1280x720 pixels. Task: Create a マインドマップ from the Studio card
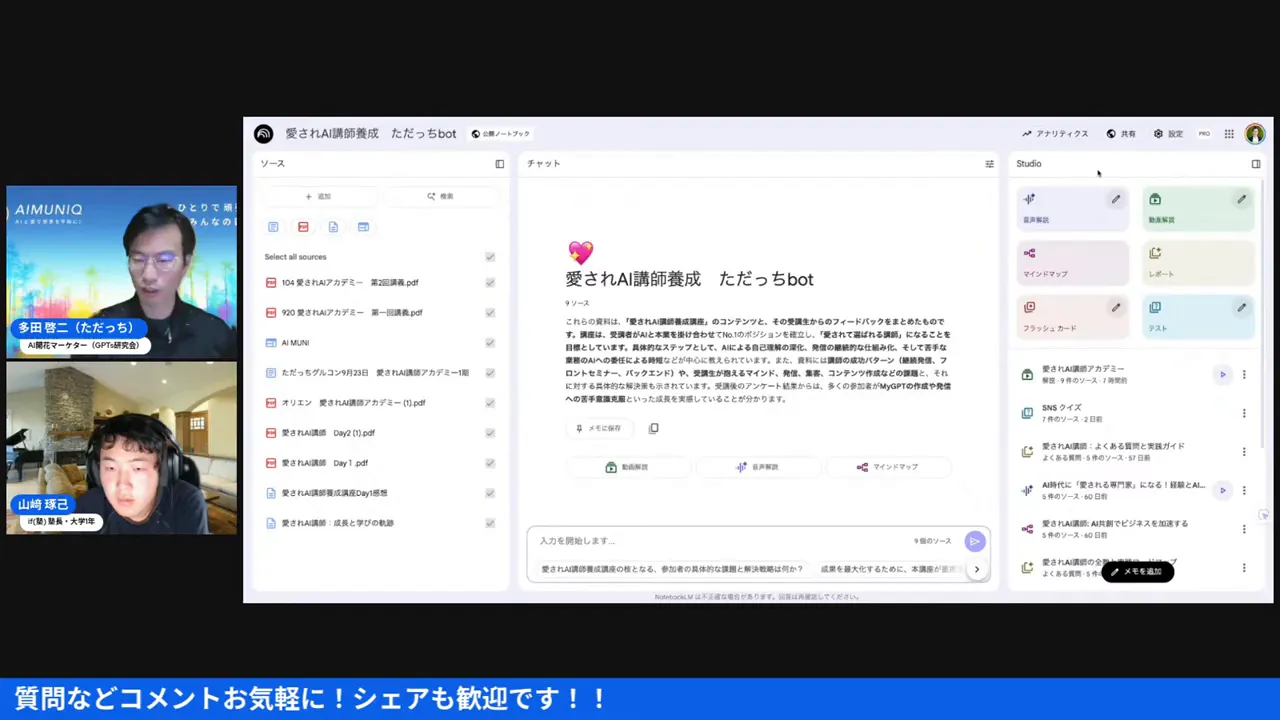pos(1073,262)
